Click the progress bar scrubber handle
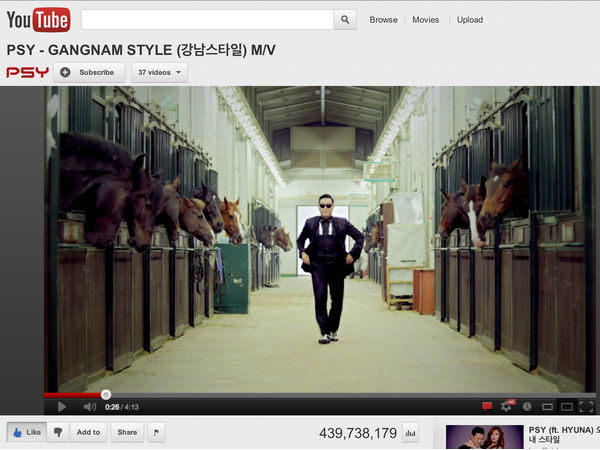The image size is (600, 450). pos(106,395)
